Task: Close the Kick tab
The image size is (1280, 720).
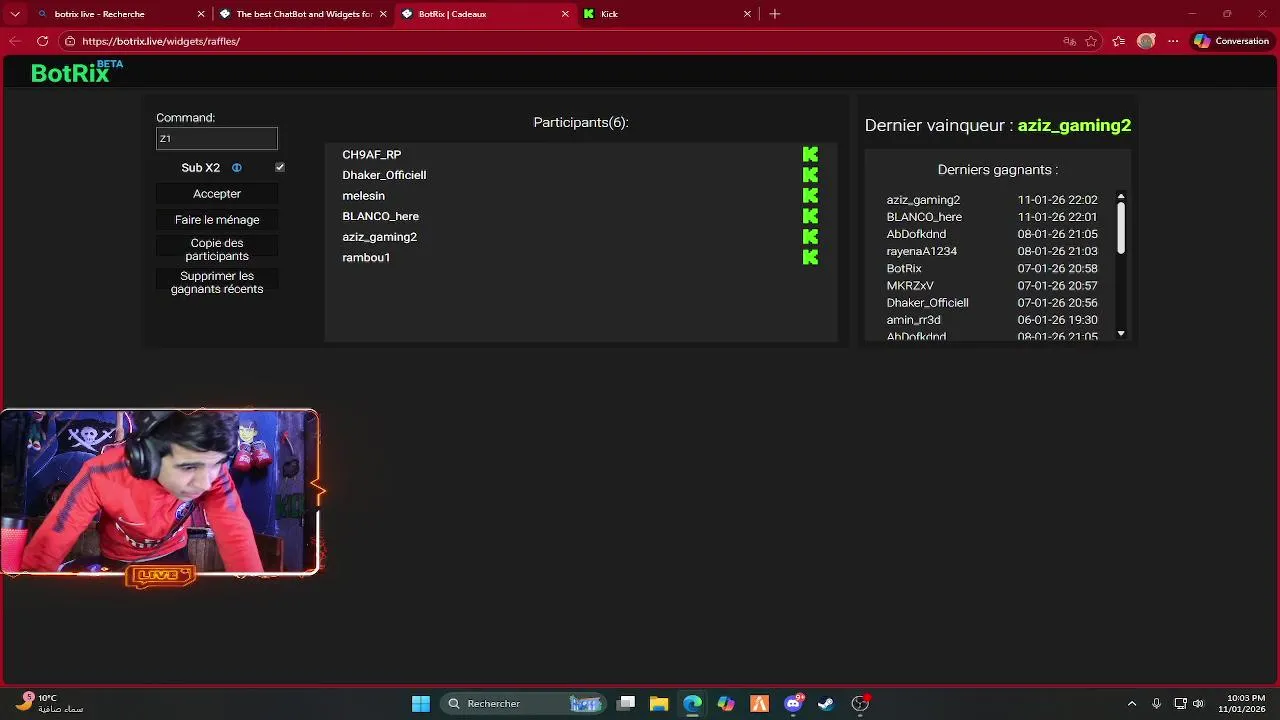Action: tap(747, 14)
